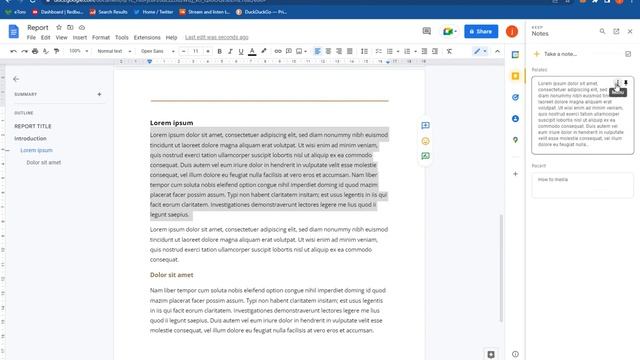This screenshot has width=640, height=360.
Task: Center align the text
Action: click(x=328, y=51)
